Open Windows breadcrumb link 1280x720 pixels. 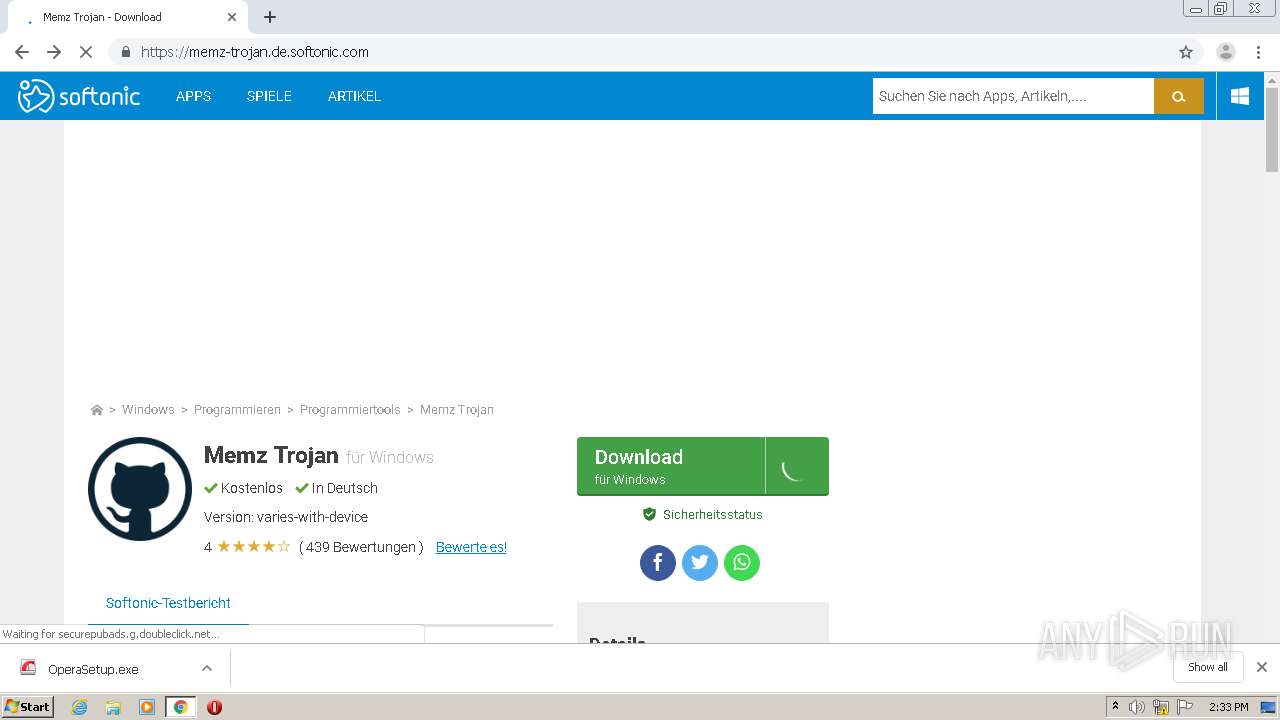point(148,410)
